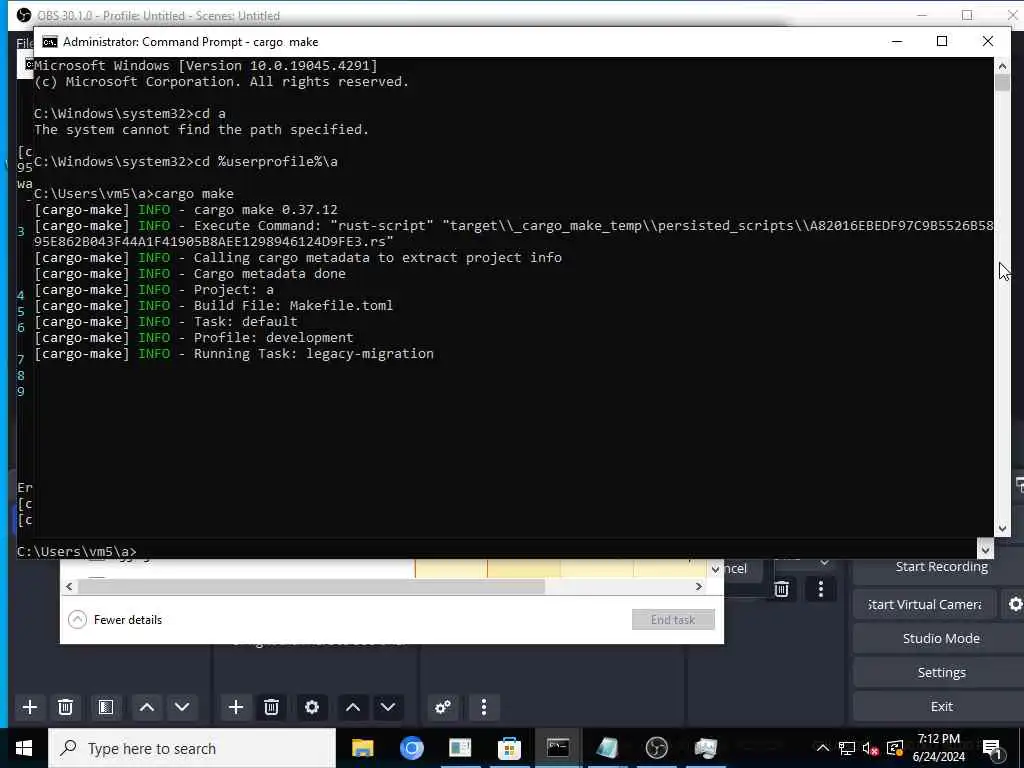The height and width of the screenshot is (768, 1024).
Task: Switch to Command Prompt taskbar icon
Action: 558,748
